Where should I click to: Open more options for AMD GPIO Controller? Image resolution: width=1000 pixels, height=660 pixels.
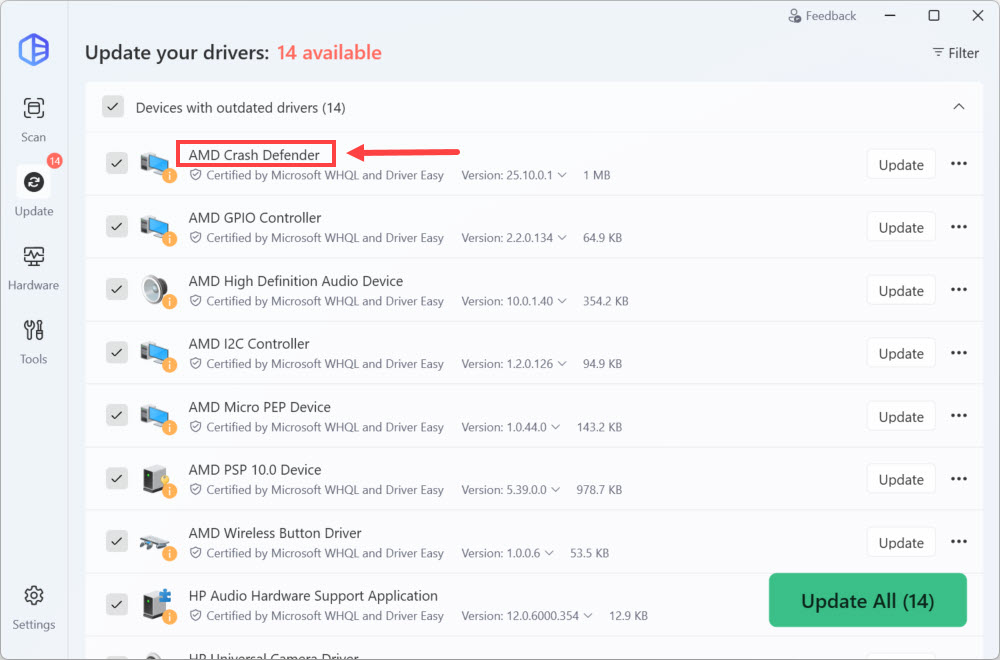pyautogui.click(x=958, y=227)
